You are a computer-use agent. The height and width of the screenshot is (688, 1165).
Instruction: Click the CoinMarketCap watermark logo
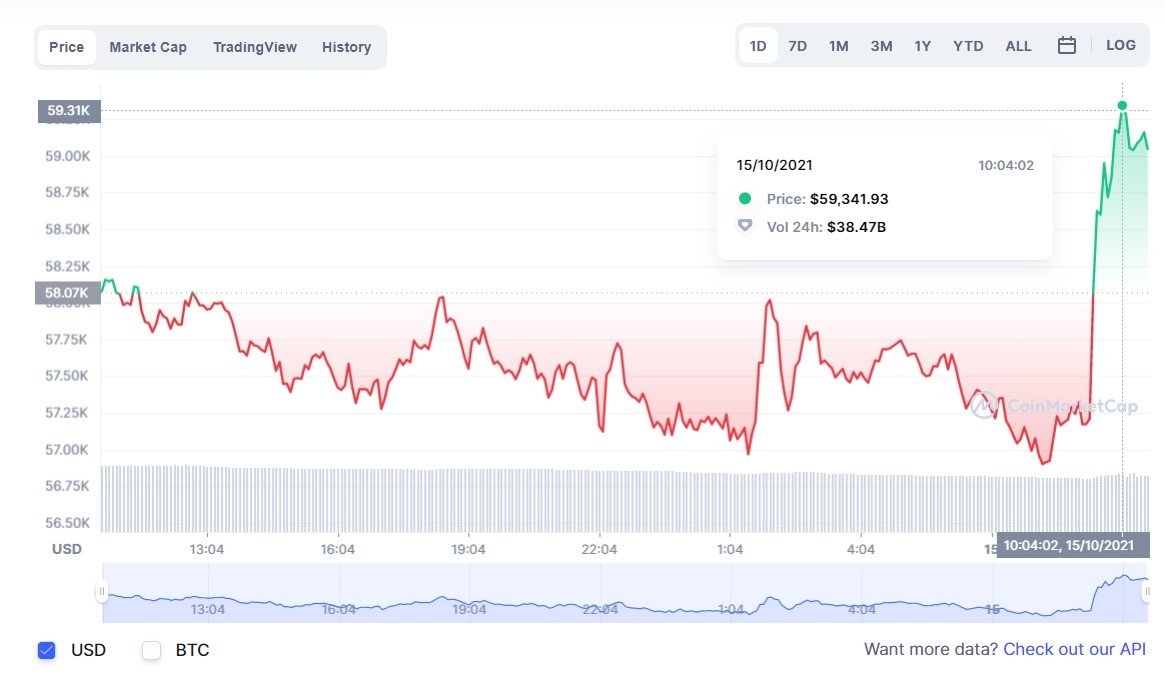[x=983, y=405]
